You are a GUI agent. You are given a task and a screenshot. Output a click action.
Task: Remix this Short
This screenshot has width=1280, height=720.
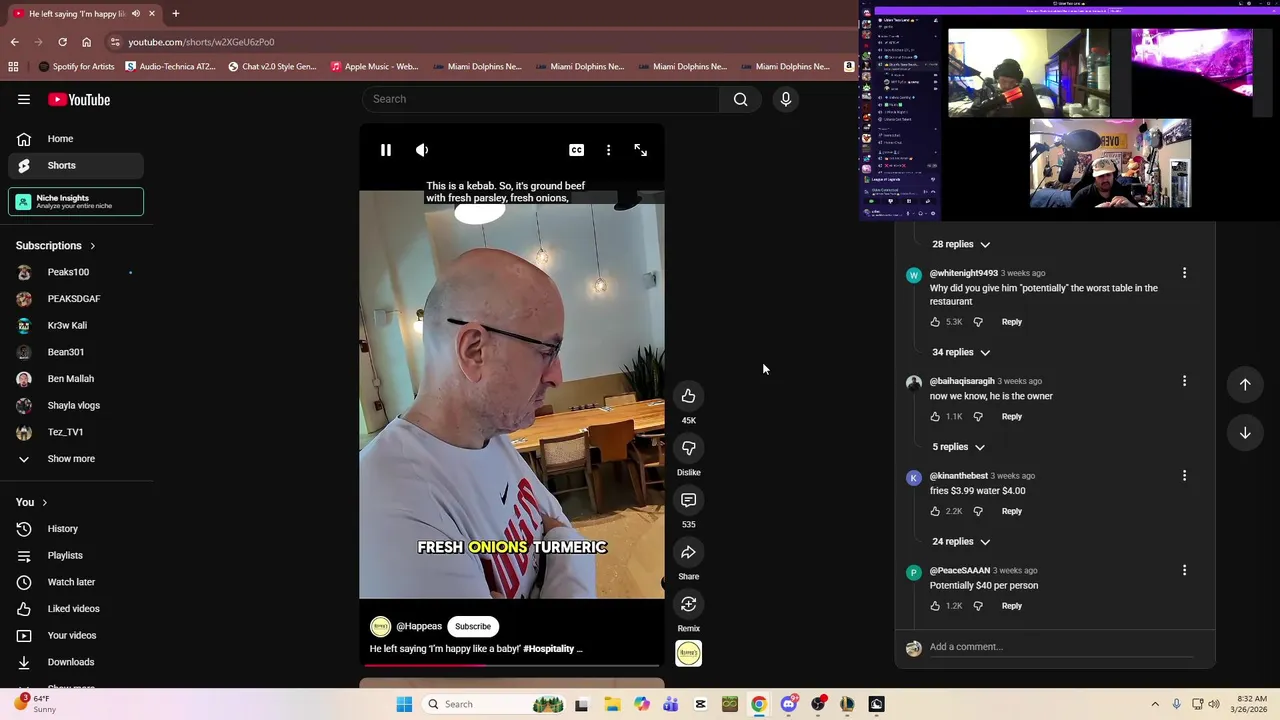click(x=688, y=604)
